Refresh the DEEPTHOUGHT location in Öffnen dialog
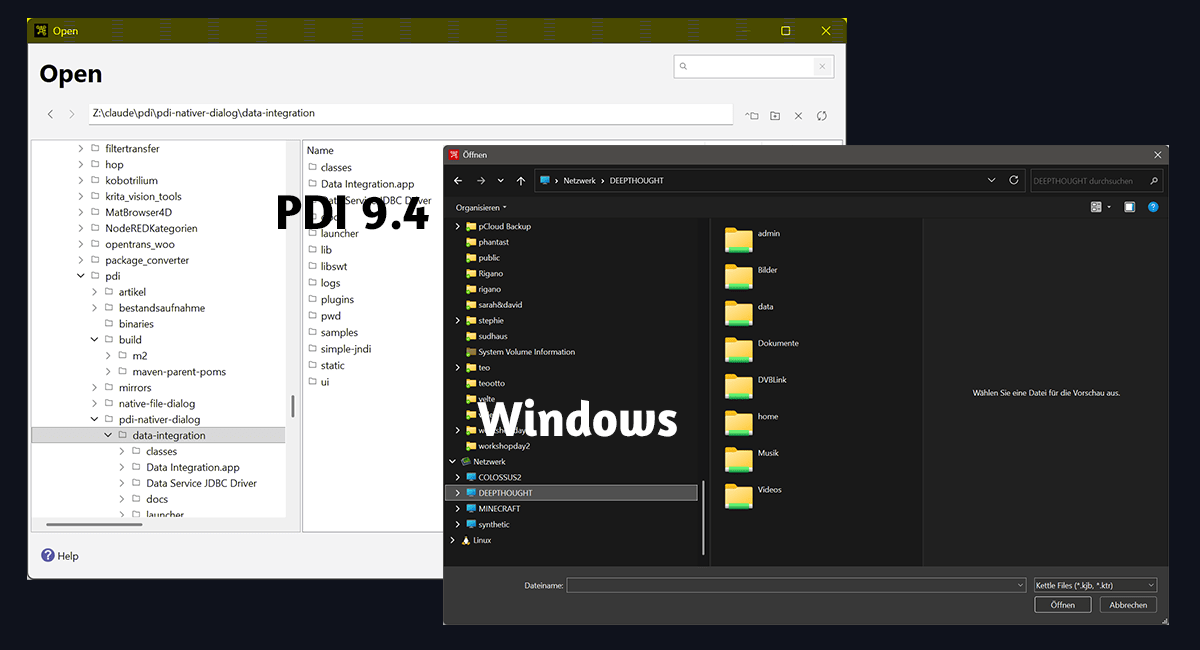1200x650 pixels. click(x=1014, y=180)
